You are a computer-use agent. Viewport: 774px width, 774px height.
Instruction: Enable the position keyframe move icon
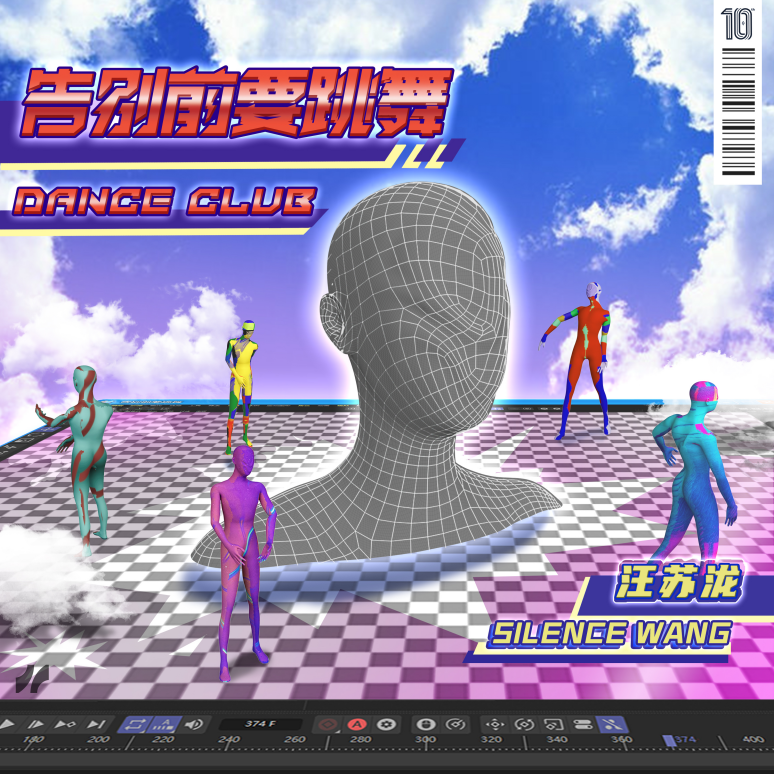[494, 725]
